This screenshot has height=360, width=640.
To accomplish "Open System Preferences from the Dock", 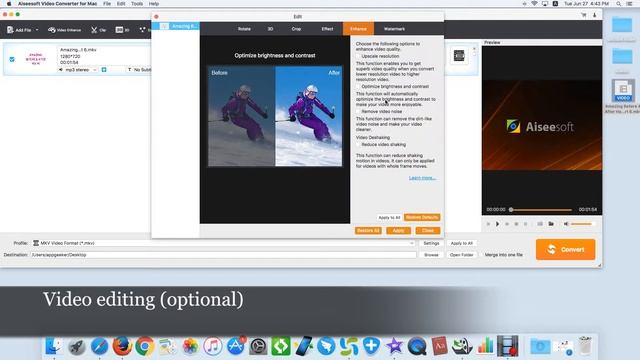I will pos(258,346).
